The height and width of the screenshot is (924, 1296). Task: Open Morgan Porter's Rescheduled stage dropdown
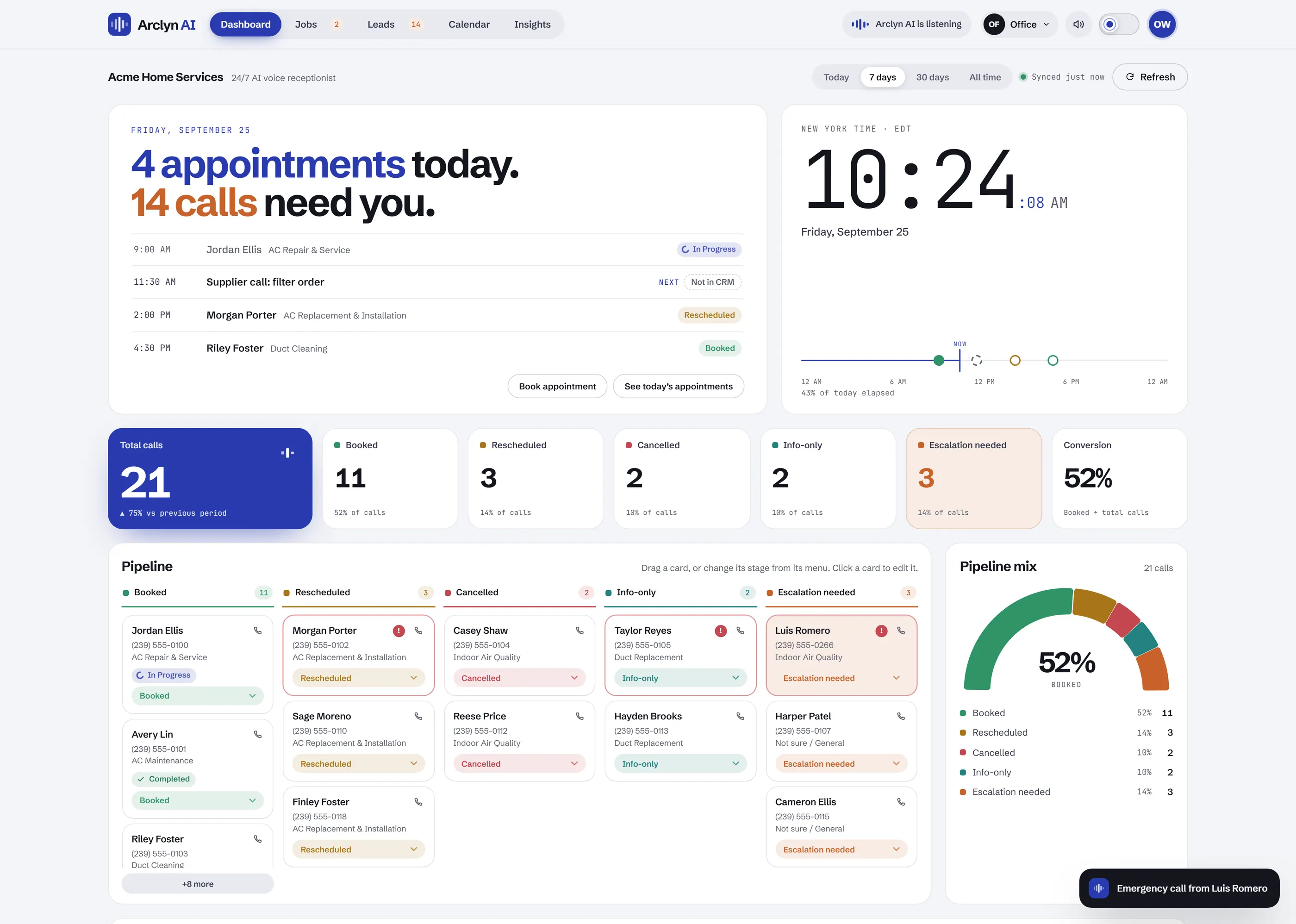(x=358, y=678)
